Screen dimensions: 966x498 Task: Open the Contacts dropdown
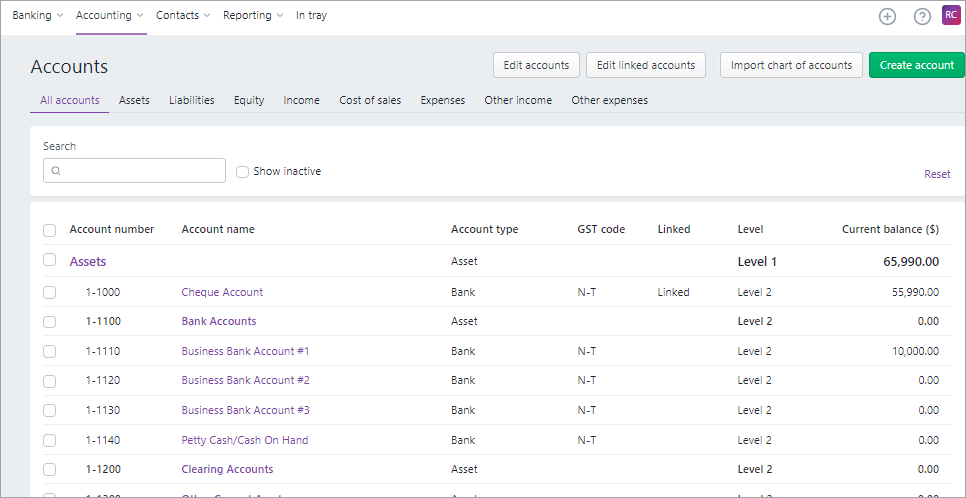[x=183, y=16]
